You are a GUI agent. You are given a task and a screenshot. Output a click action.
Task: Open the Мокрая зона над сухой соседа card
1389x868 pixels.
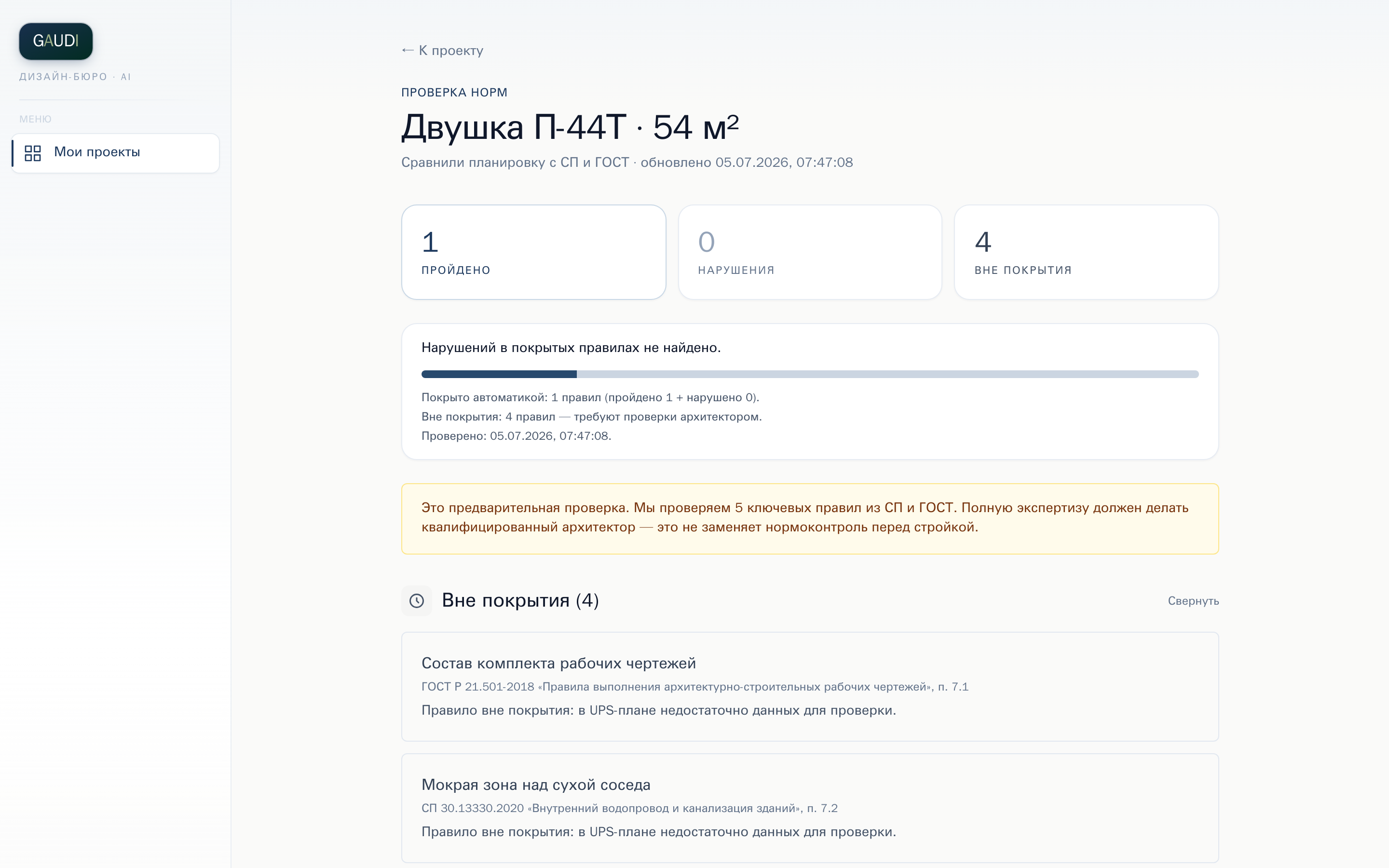810,808
